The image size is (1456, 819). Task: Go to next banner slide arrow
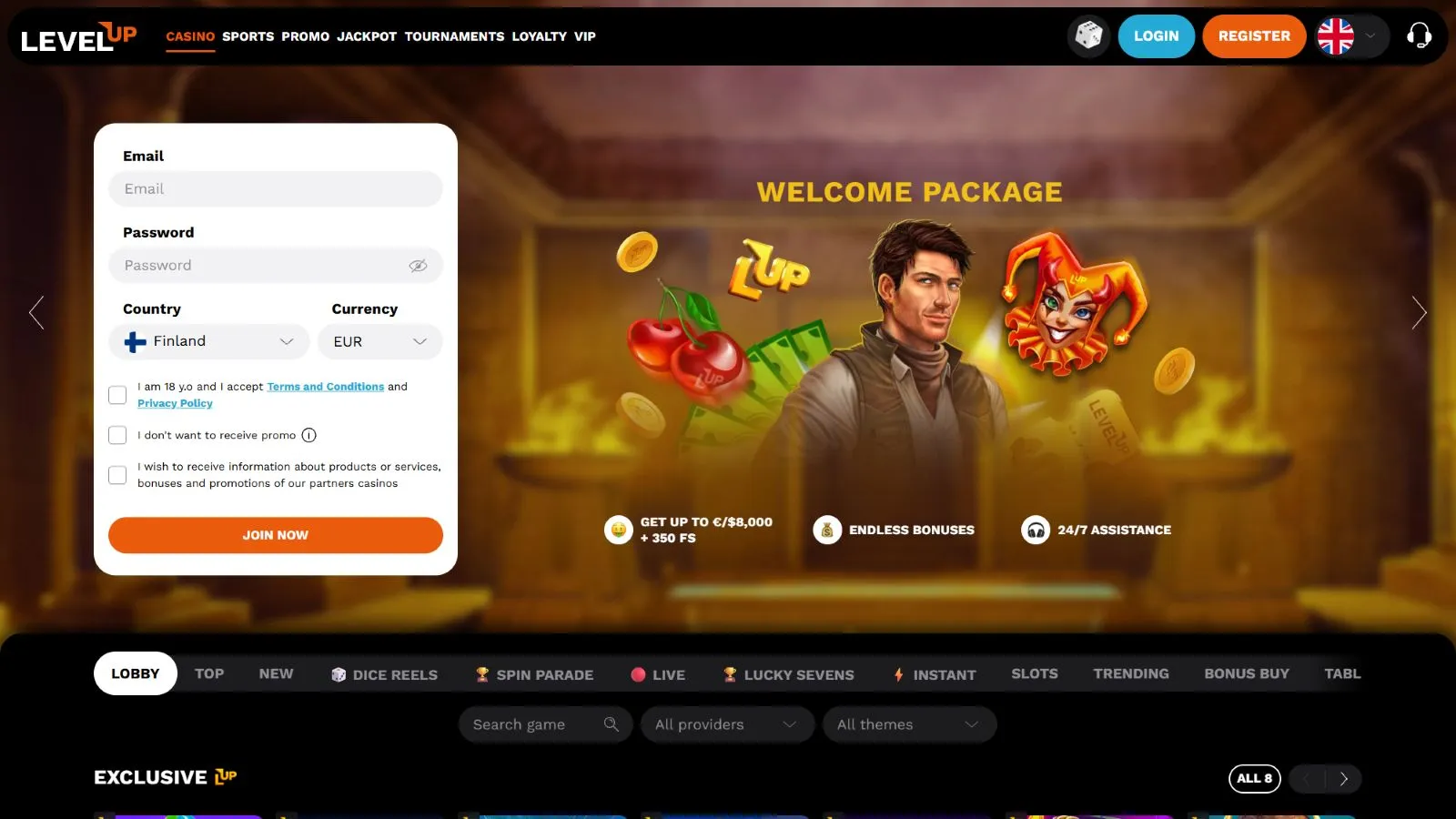(1419, 312)
